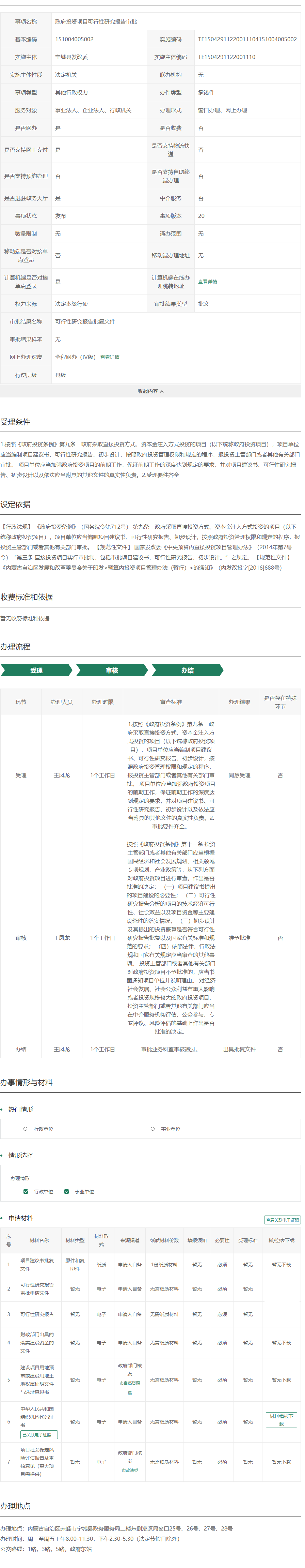Select the 审核 flow step
The height and width of the screenshot is (1568, 305).
click(112, 670)
